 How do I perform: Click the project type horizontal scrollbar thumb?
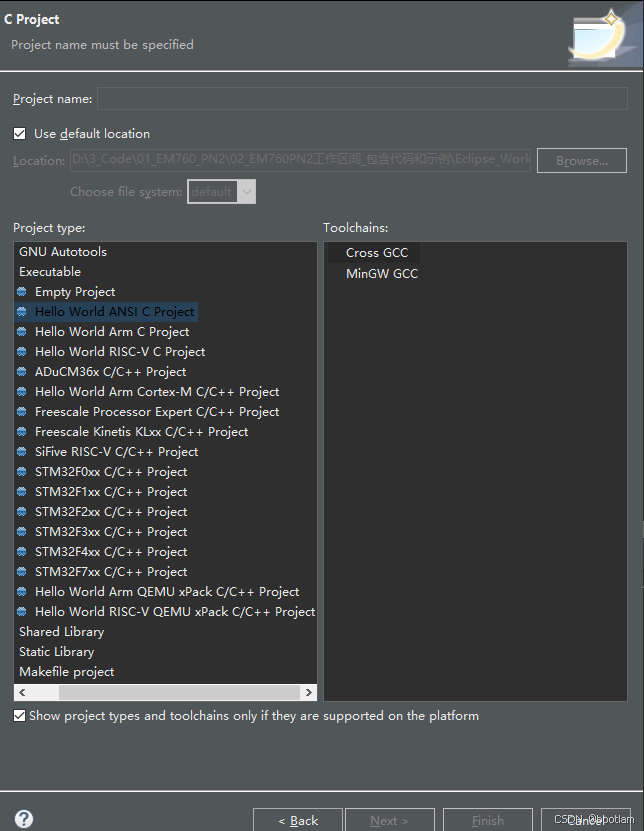(179, 692)
